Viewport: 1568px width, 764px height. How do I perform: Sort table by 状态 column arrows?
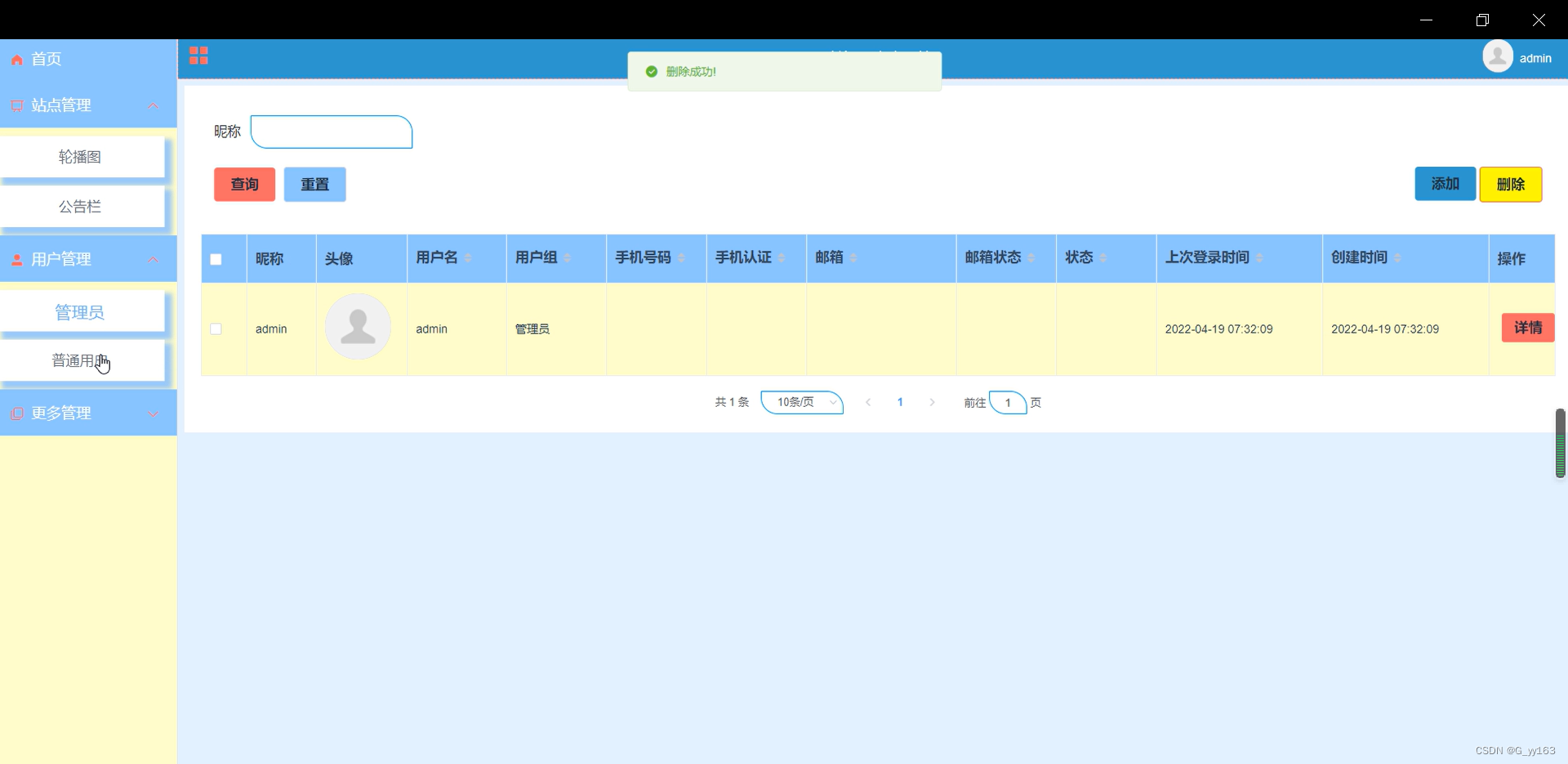1103,257
